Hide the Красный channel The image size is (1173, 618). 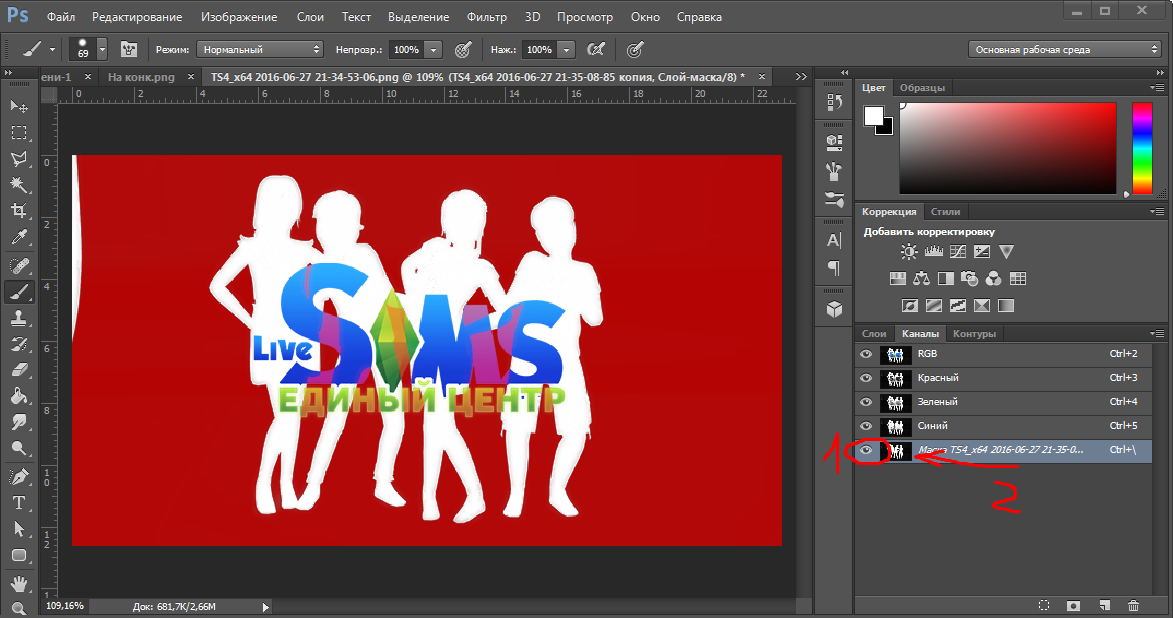click(x=866, y=378)
